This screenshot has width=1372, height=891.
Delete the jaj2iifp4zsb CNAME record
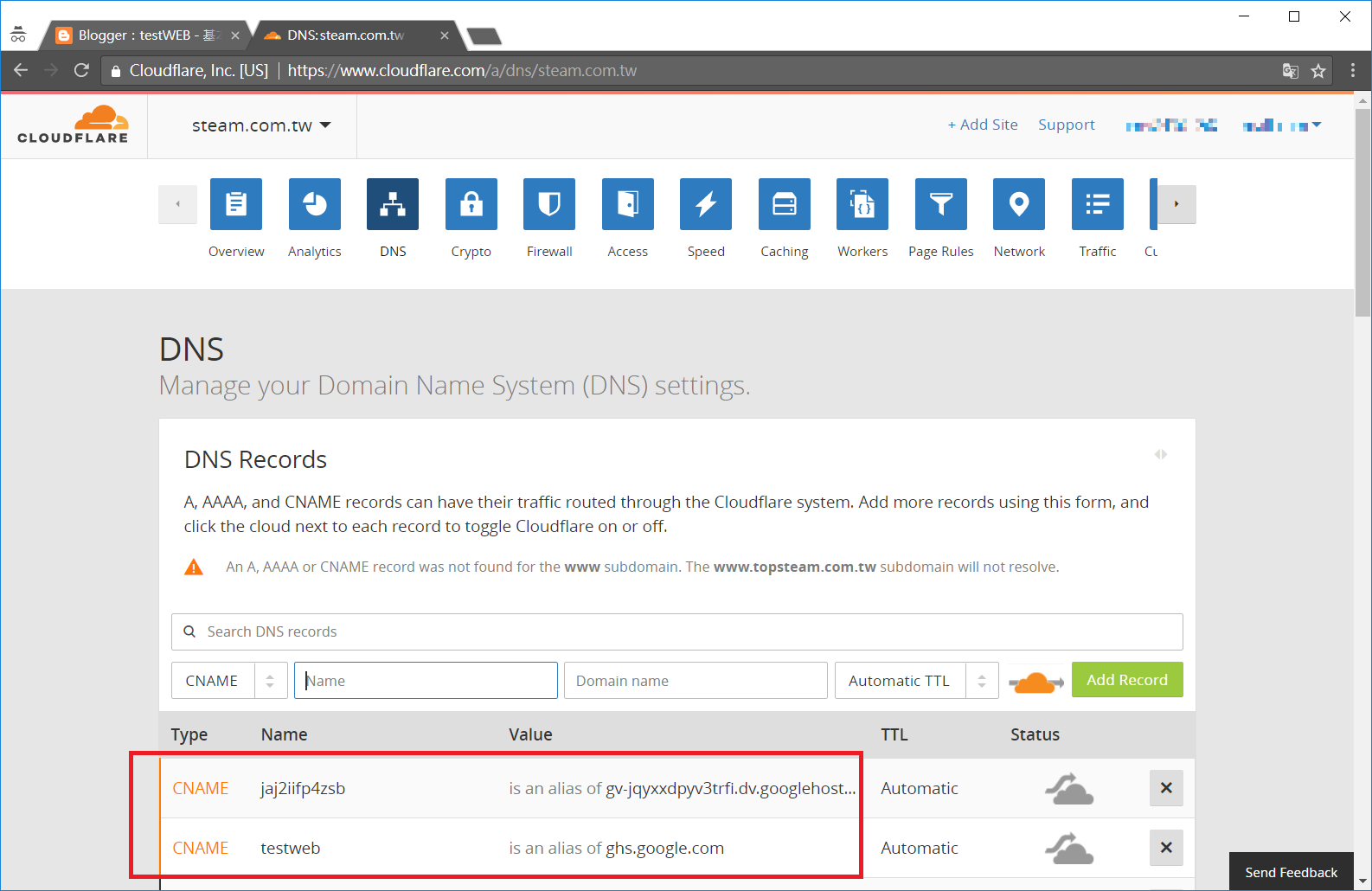[1166, 788]
